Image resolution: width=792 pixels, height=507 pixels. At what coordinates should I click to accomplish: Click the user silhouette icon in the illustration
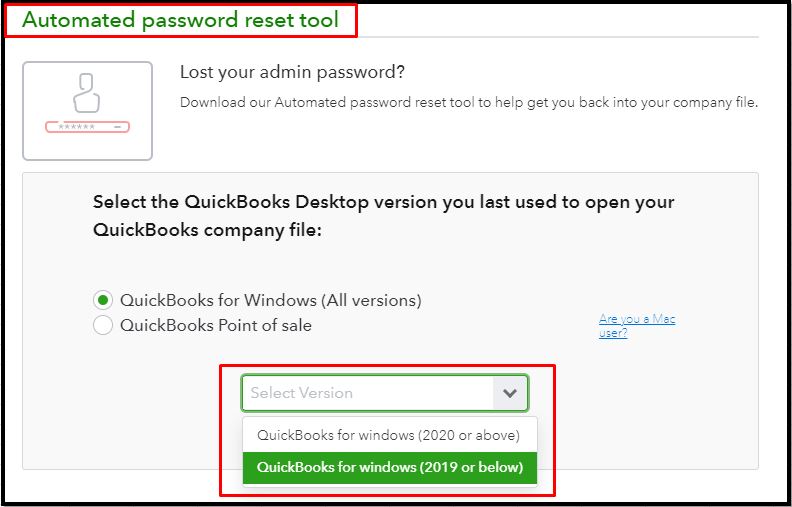pos(87,94)
